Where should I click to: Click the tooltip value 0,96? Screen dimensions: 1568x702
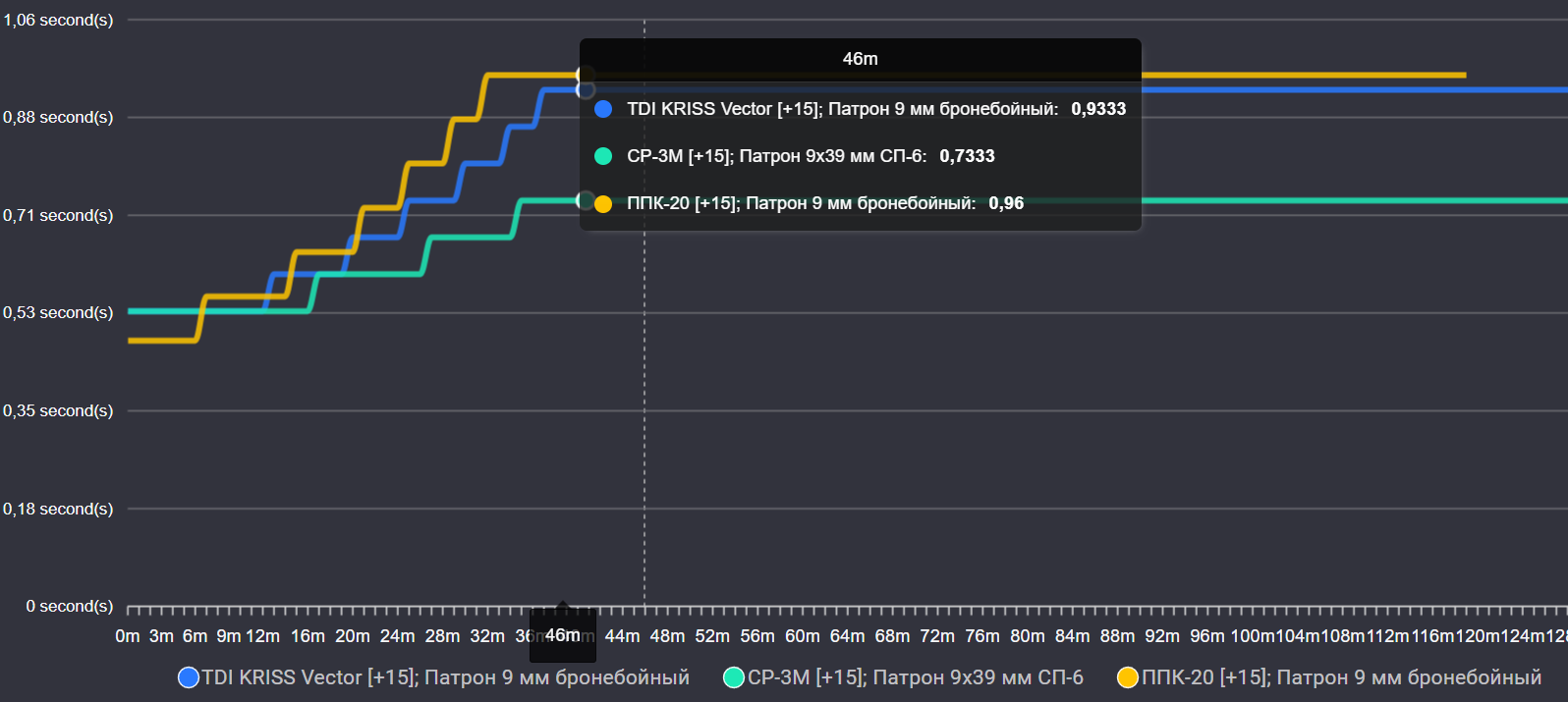[x=1006, y=203]
